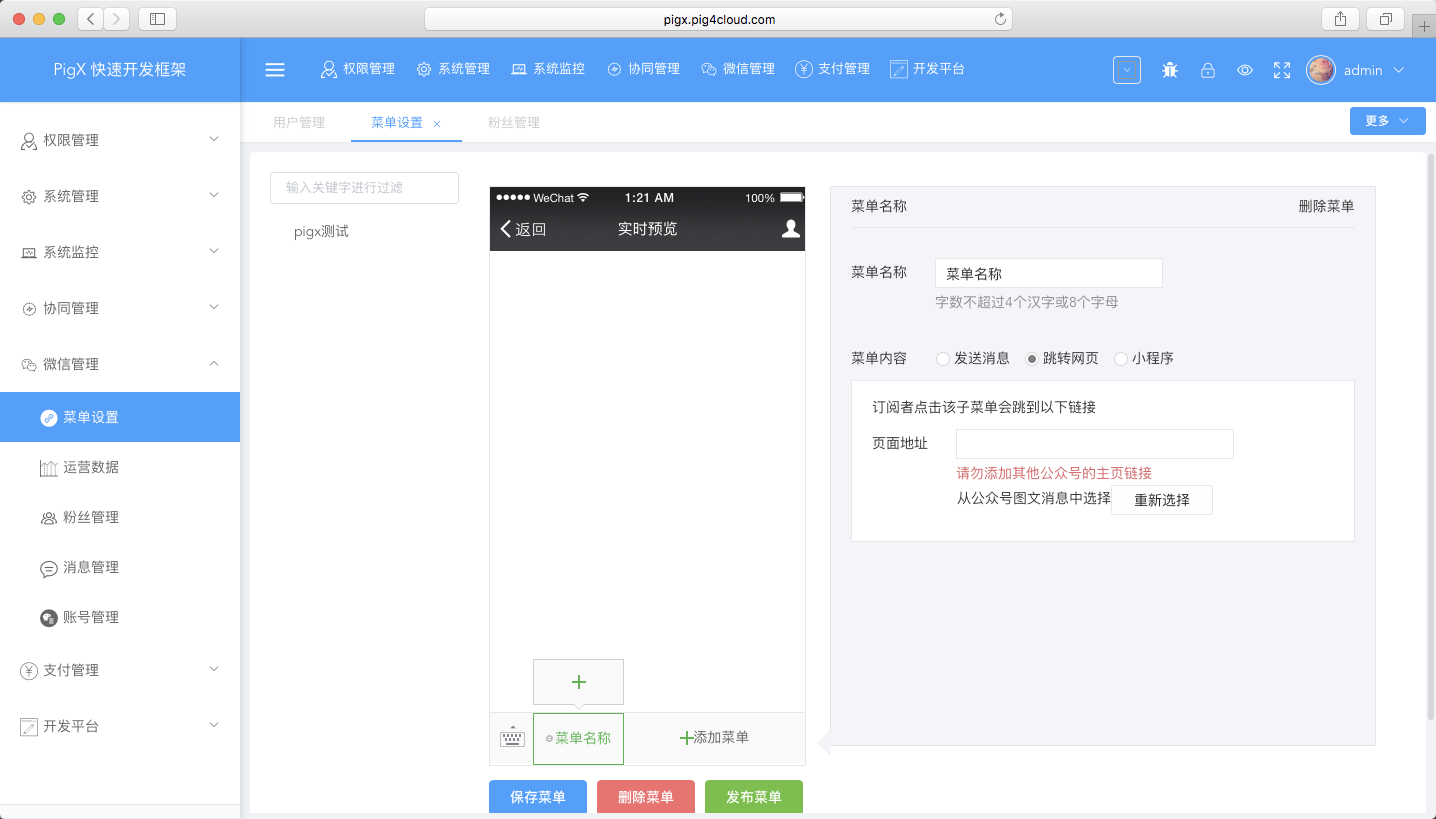This screenshot has height=819, width=1436.
Task: Expand the 支付管理 sidebar section
Action: coord(120,670)
